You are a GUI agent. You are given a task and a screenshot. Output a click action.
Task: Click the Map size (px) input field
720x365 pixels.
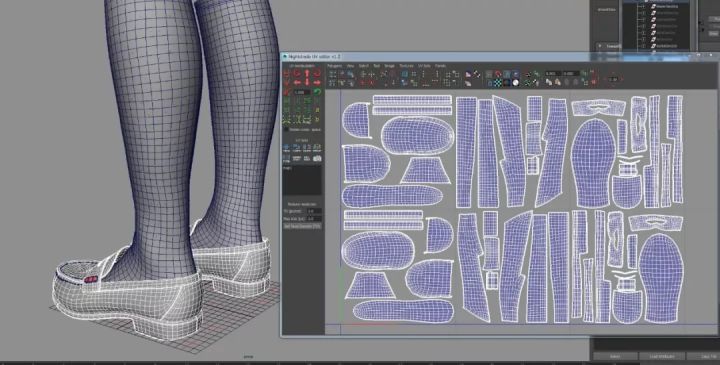click(314, 219)
